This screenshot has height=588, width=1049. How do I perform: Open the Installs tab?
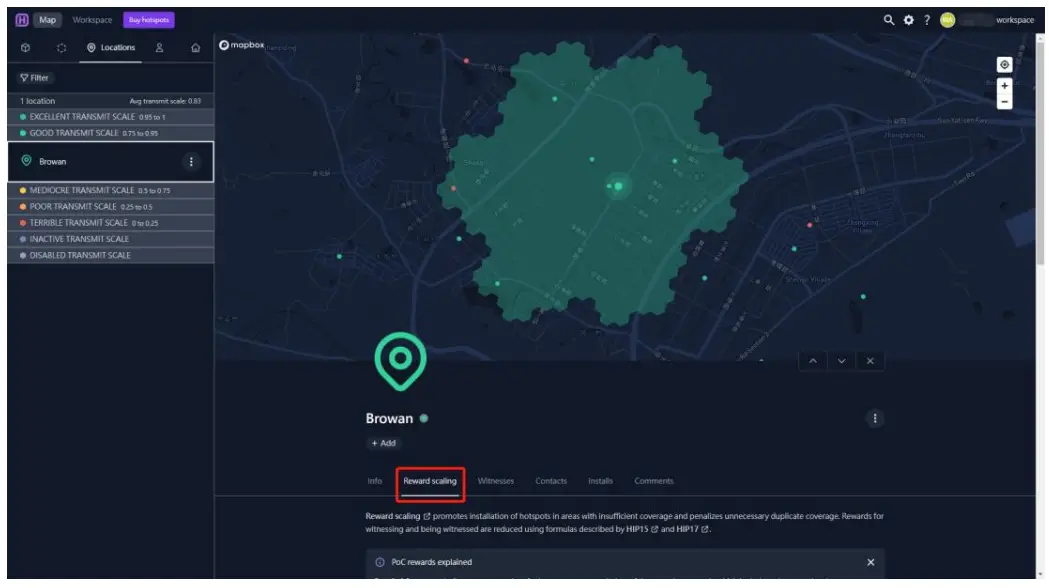(600, 481)
